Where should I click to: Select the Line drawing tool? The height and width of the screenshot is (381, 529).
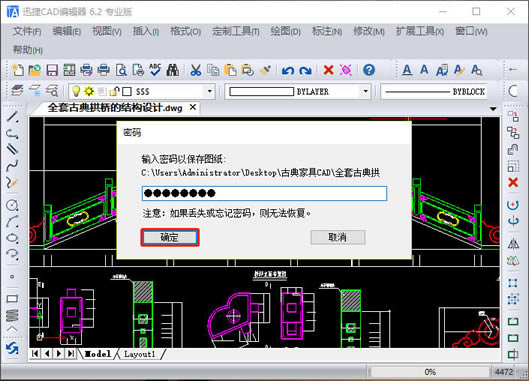click(12, 117)
